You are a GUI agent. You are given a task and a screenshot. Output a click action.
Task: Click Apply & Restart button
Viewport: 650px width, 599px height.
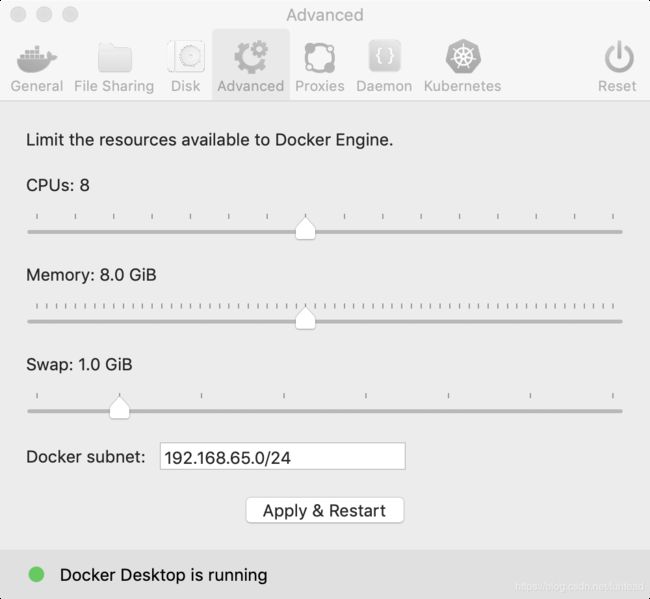coord(325,510)
